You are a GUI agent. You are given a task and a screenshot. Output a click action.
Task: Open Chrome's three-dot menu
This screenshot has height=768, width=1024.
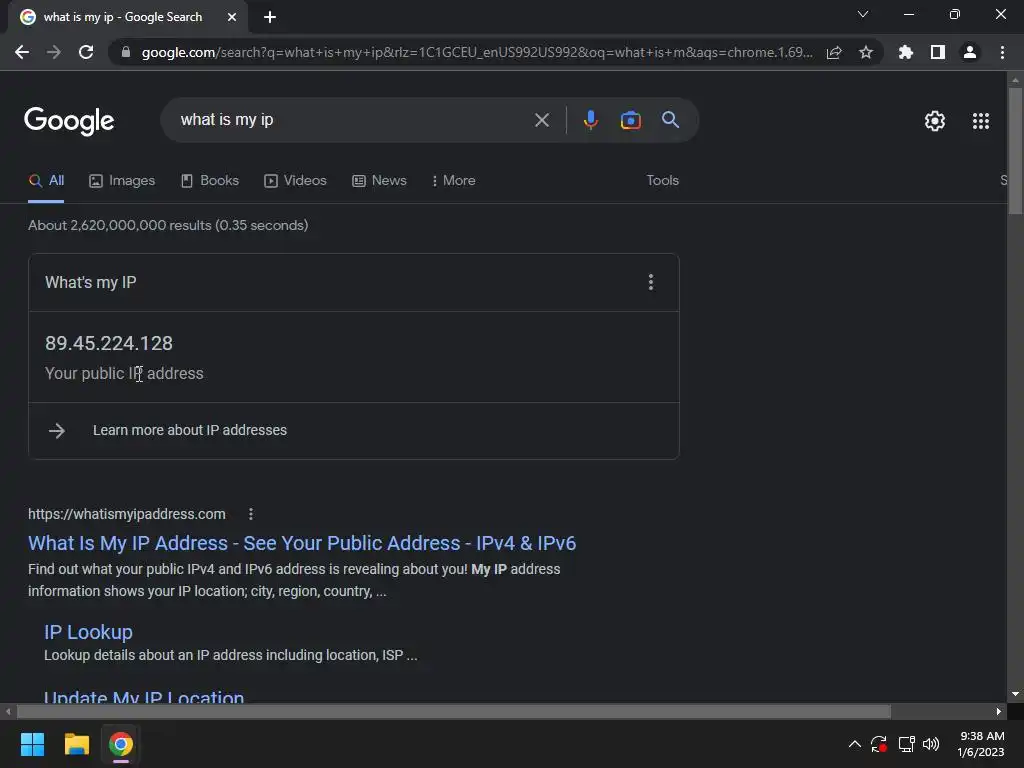point(1002,52)
